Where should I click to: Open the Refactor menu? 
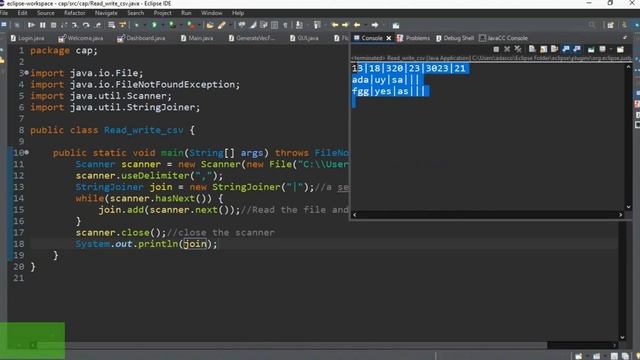pyautogui.click(x=74, y=13)
